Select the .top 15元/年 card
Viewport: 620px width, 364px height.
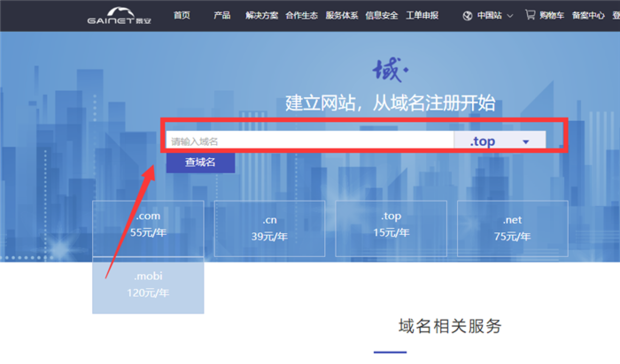click(x=391, y=228)
